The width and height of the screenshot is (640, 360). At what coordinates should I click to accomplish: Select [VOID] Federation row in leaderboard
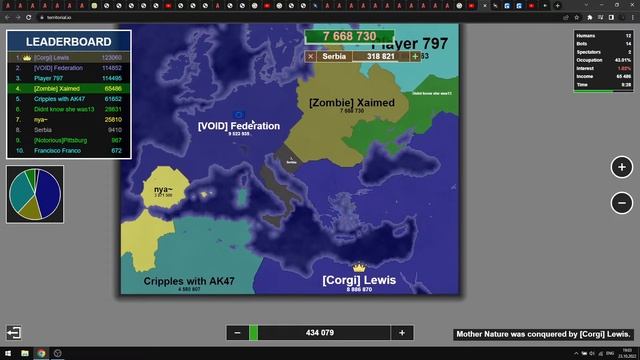[69, 68]
